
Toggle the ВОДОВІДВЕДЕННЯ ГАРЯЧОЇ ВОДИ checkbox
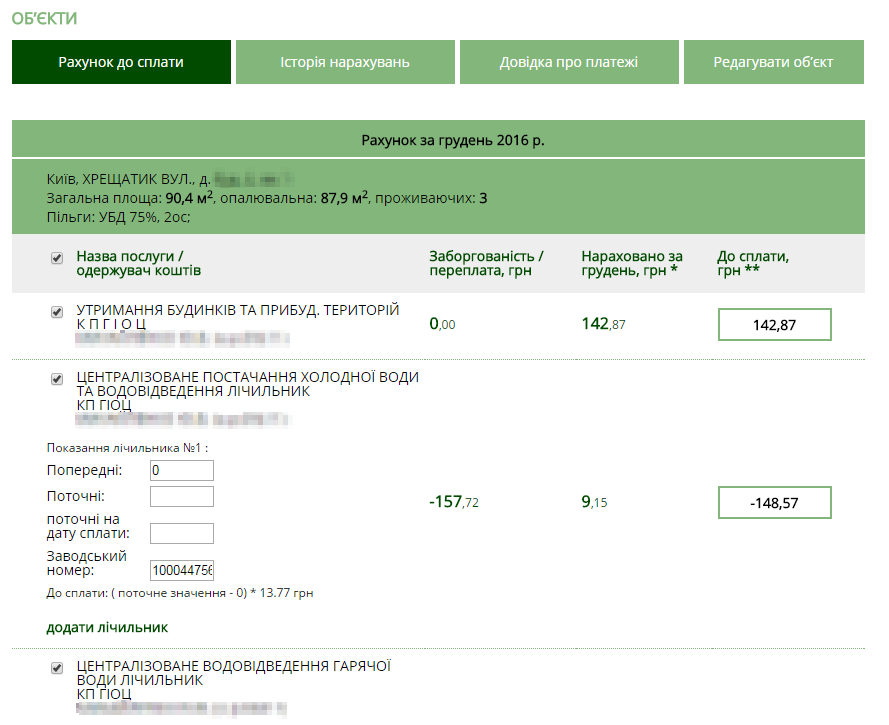pos(57,668)
